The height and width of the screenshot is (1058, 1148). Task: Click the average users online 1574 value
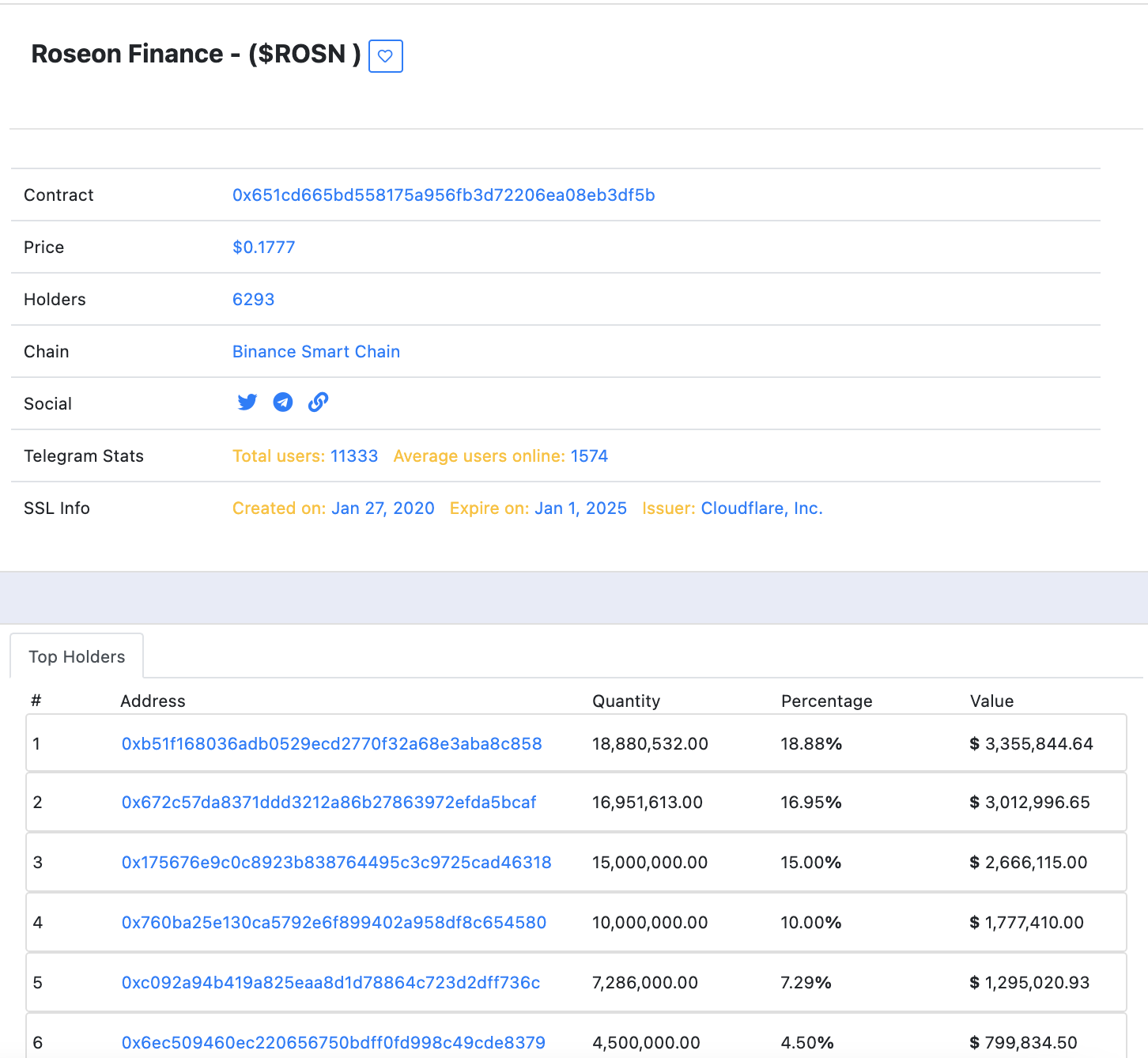click(x=589, y=456)
